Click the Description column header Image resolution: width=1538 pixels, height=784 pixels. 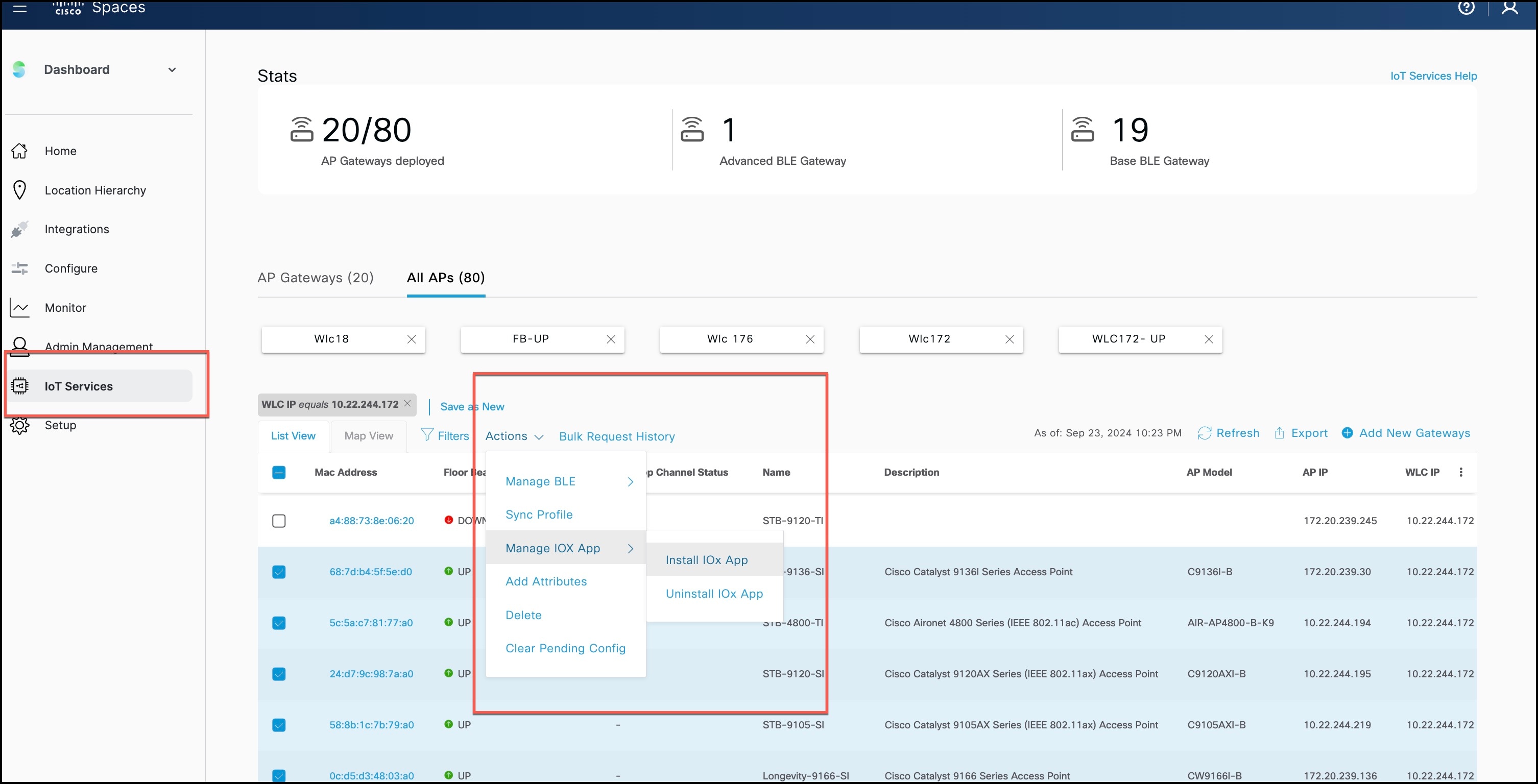(911, 472)
